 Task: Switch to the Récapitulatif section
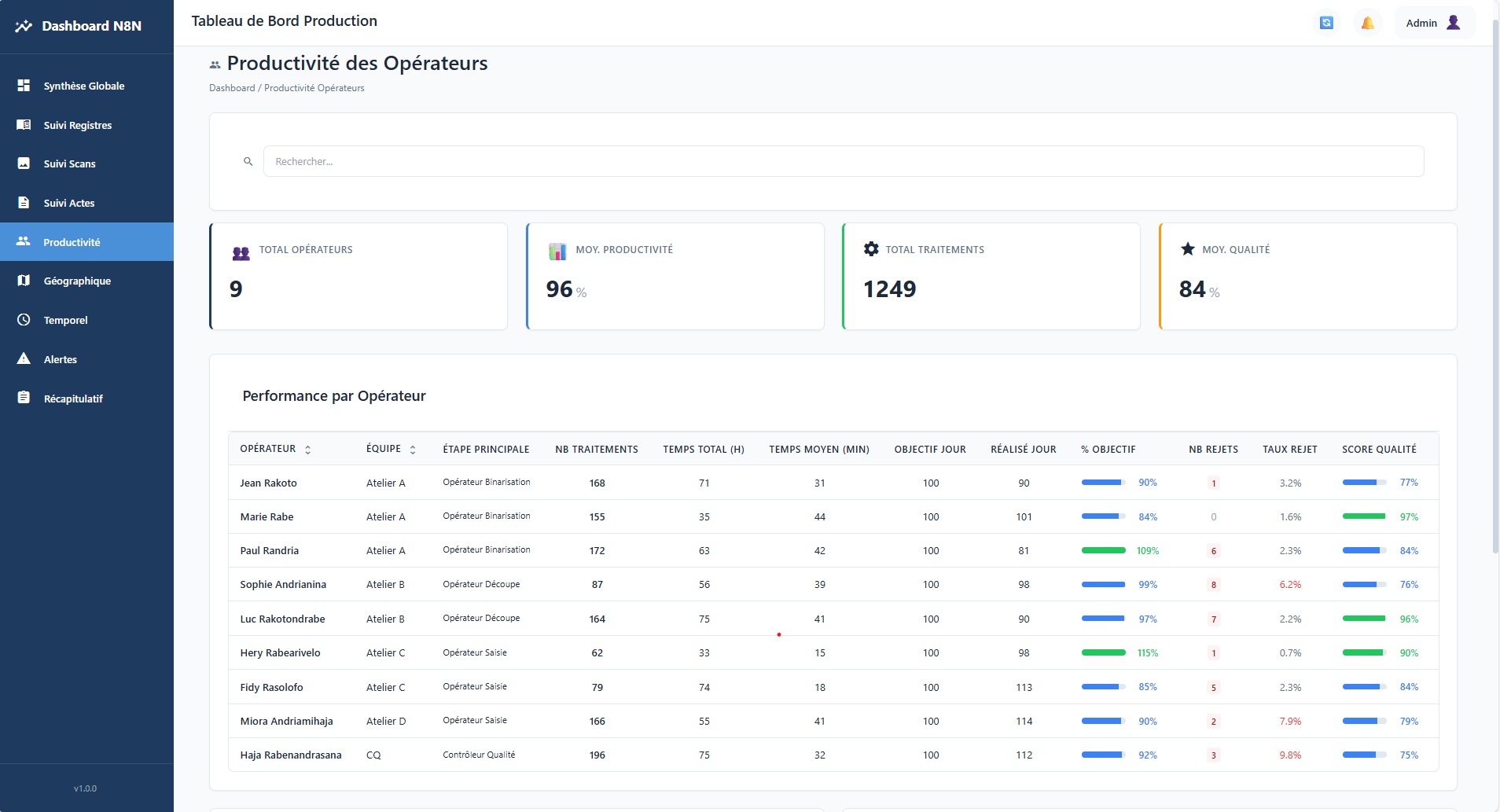pyautogui.click(x=73, y=399)
